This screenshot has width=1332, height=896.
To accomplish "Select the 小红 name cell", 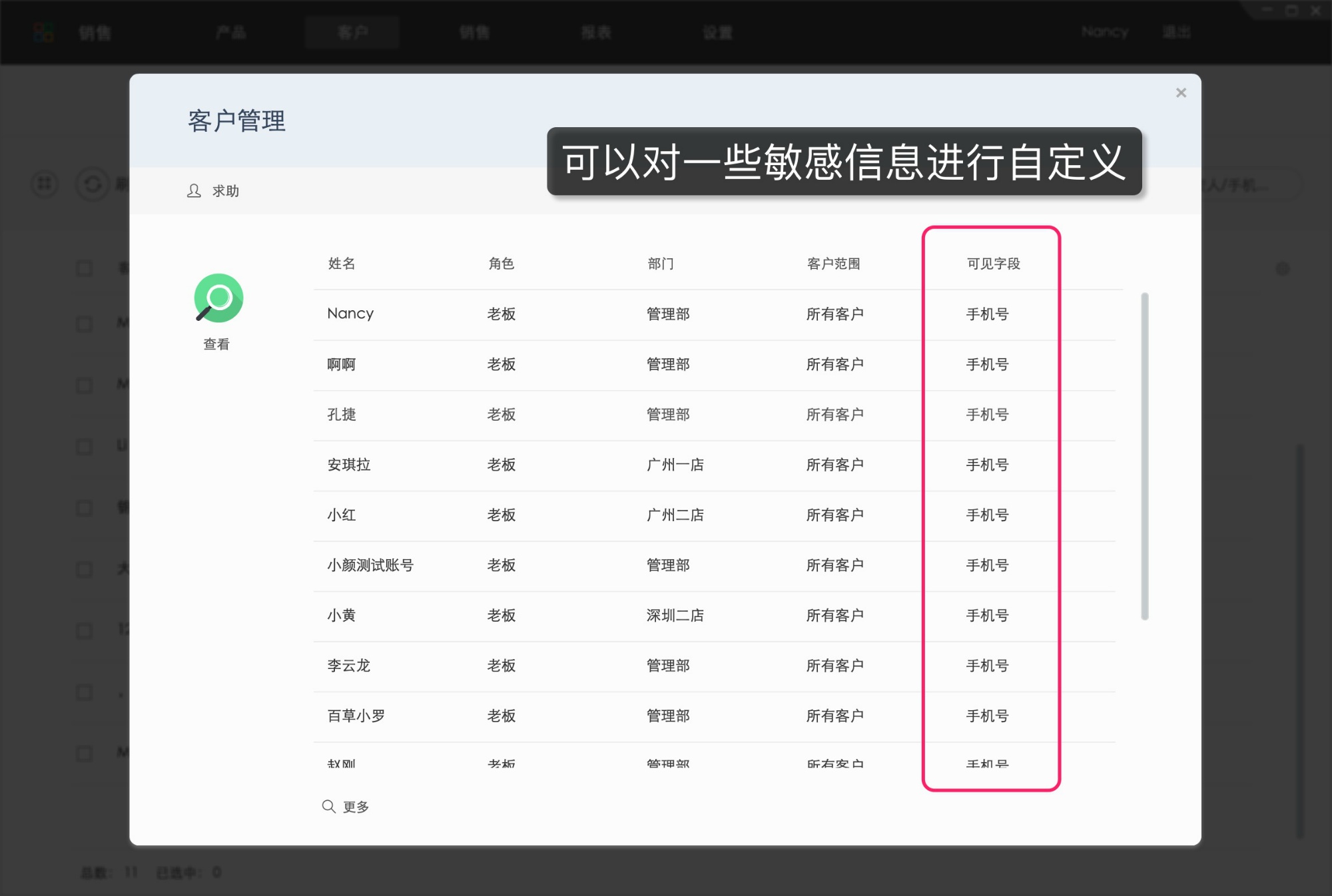I will (x=342, y=515).
